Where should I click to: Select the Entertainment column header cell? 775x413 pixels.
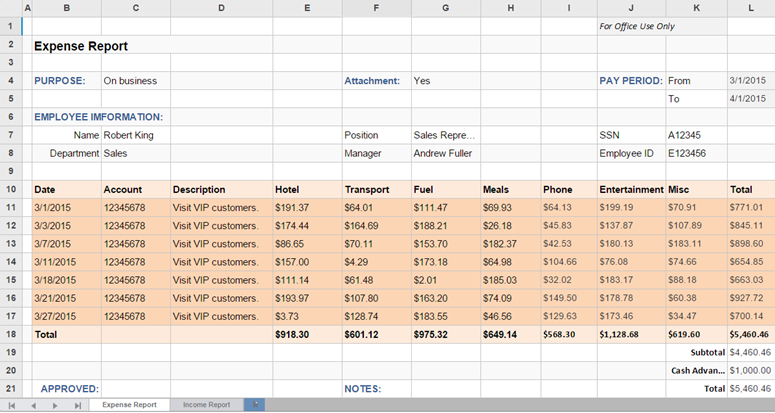630,189
